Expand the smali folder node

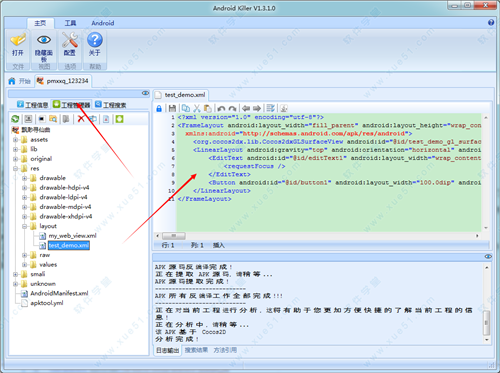point(15,274)
